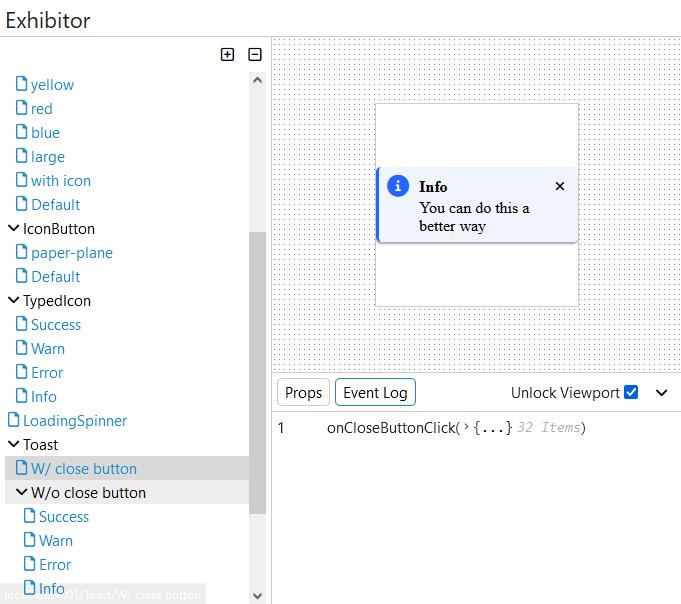Viewport: 681px width, 604px height.
Task: Open TypedIcon Success story
Action: click(x=56, y=325)
